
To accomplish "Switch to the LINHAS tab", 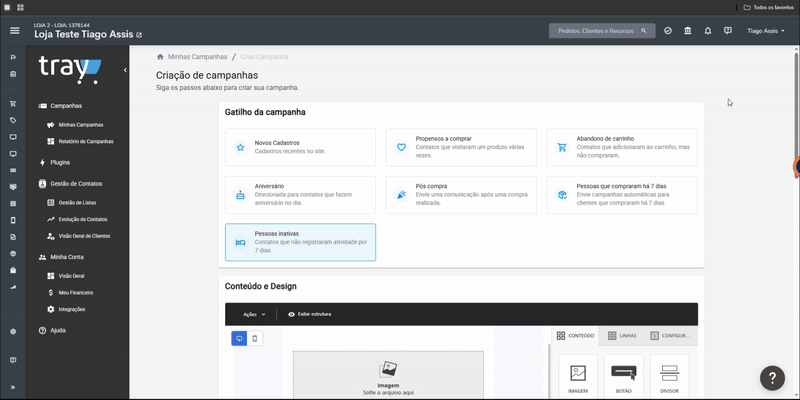I will pos(622,336).
